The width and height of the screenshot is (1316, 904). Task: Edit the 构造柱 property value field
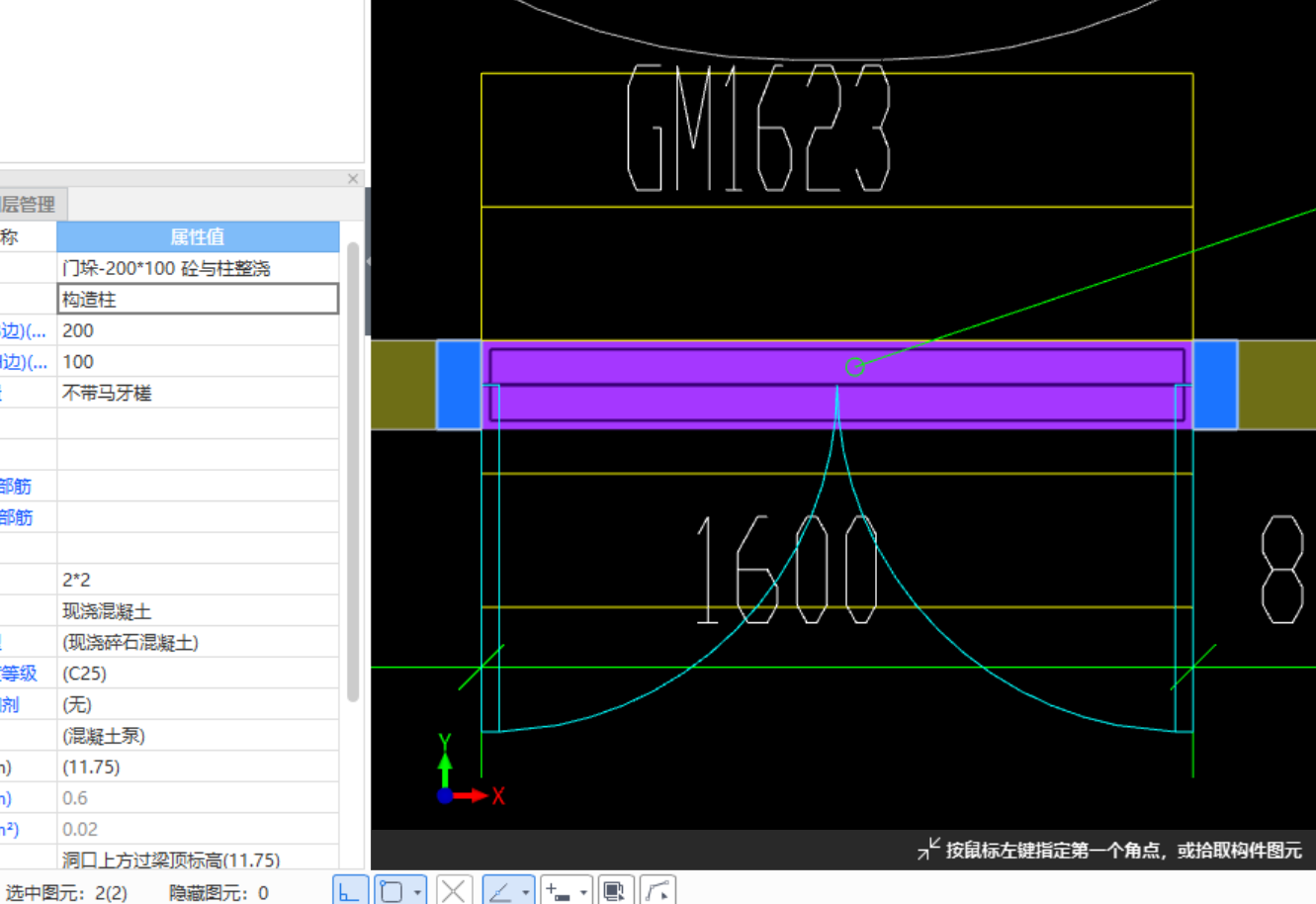coord(198,299)
